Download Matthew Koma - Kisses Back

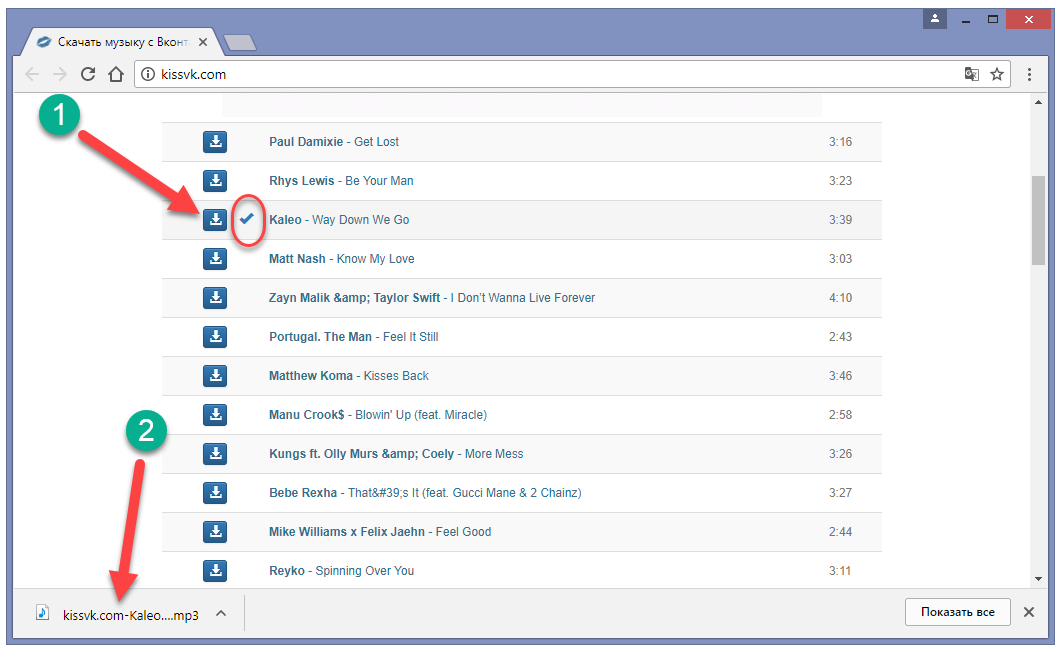pos(215,376)
